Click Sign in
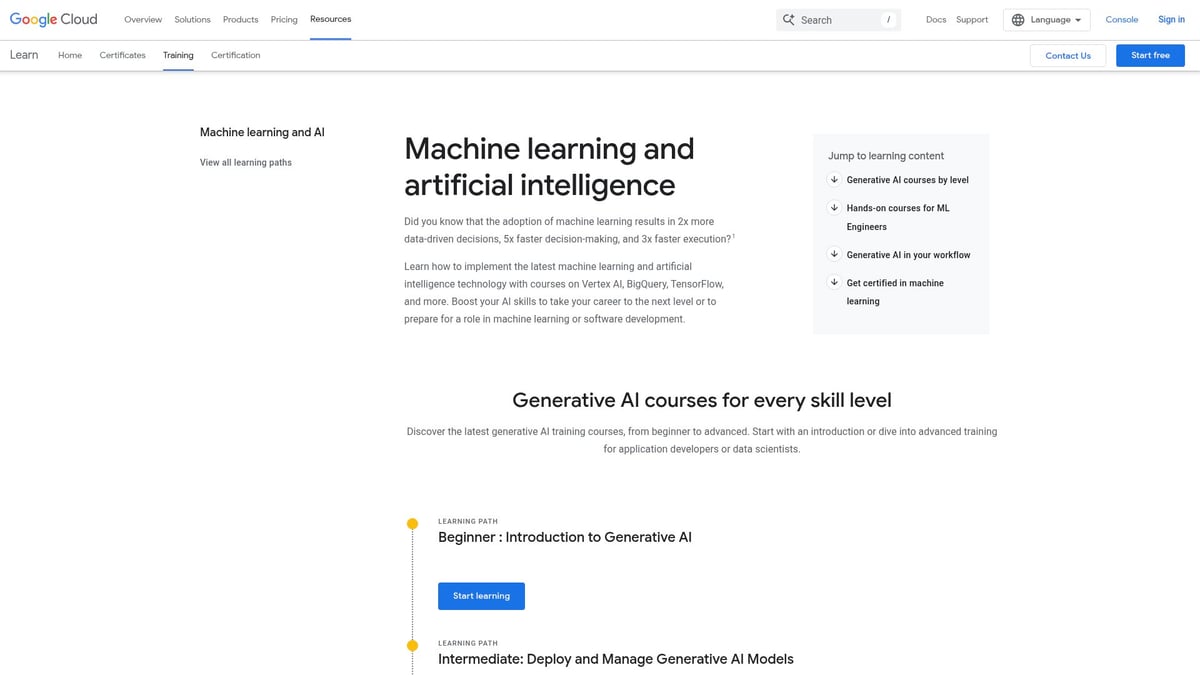Screen dimensions: 1200x675 pyautogui.click(x=1171, y=20)
